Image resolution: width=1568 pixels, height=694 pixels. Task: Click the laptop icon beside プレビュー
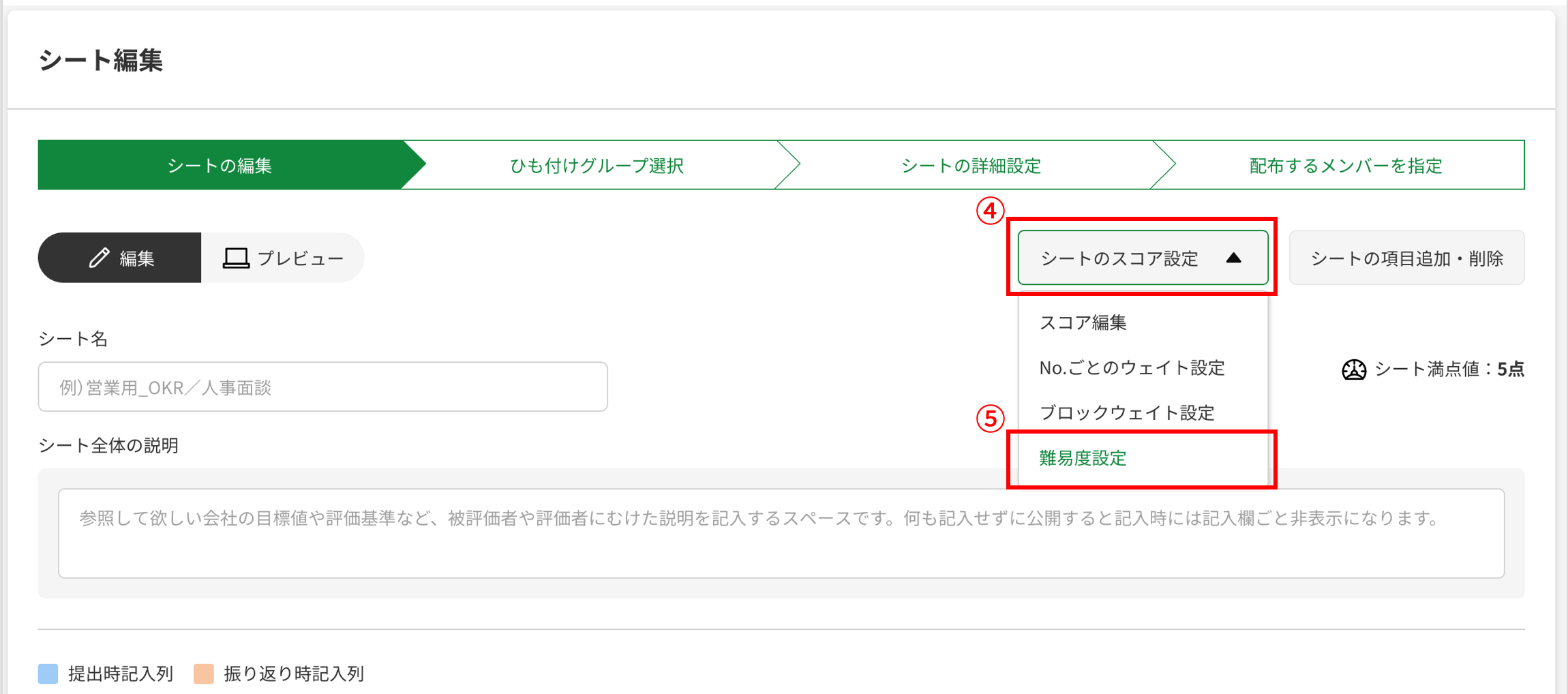pos(236,258)
